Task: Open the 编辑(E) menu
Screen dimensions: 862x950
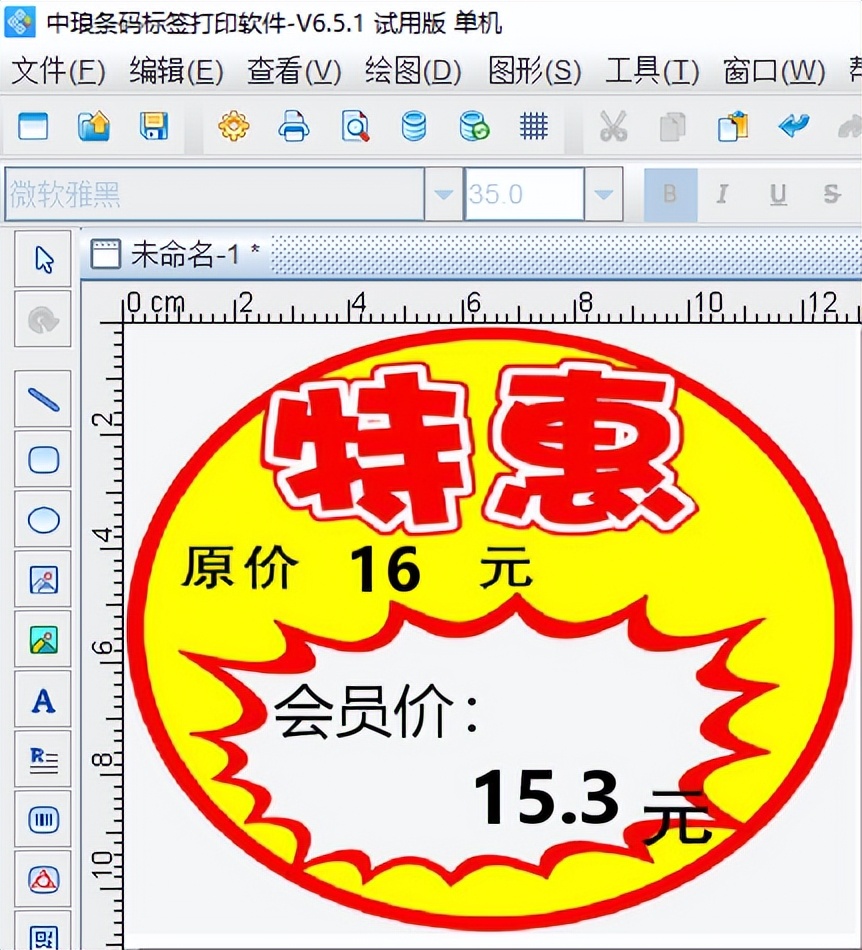Action: (x=176, y=71)
